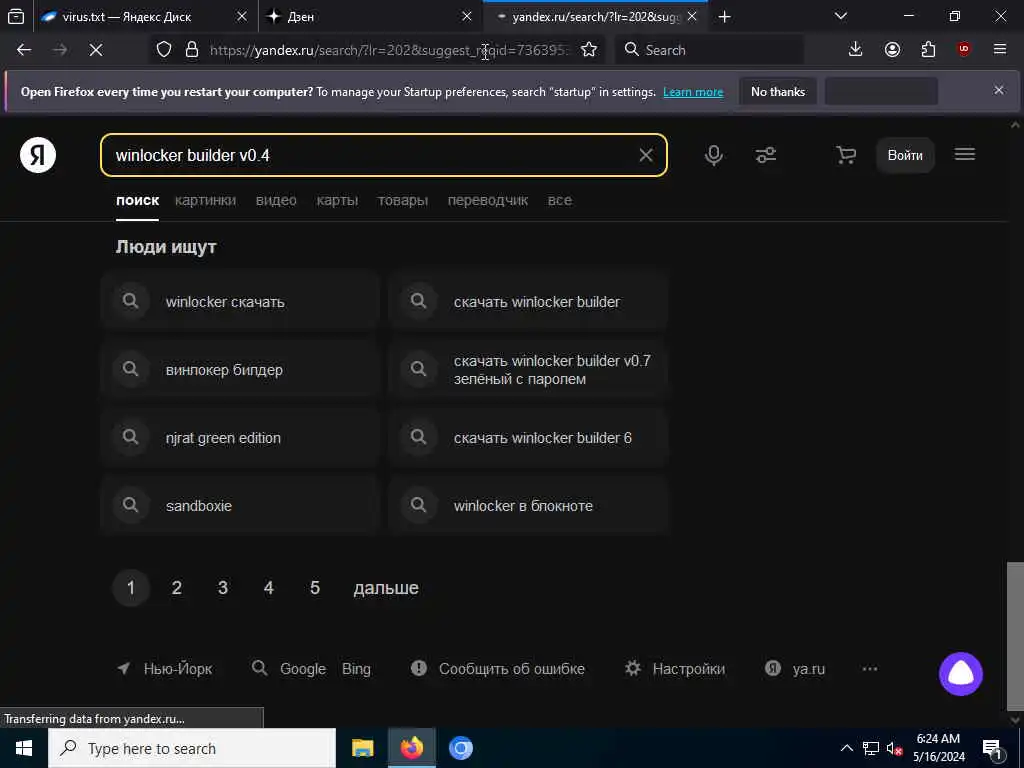Image resolution: width=1024 pixels, height=768 pixels.
Task: Select the видео search tab
Action: pyautogui.click(x=276, y=200)
